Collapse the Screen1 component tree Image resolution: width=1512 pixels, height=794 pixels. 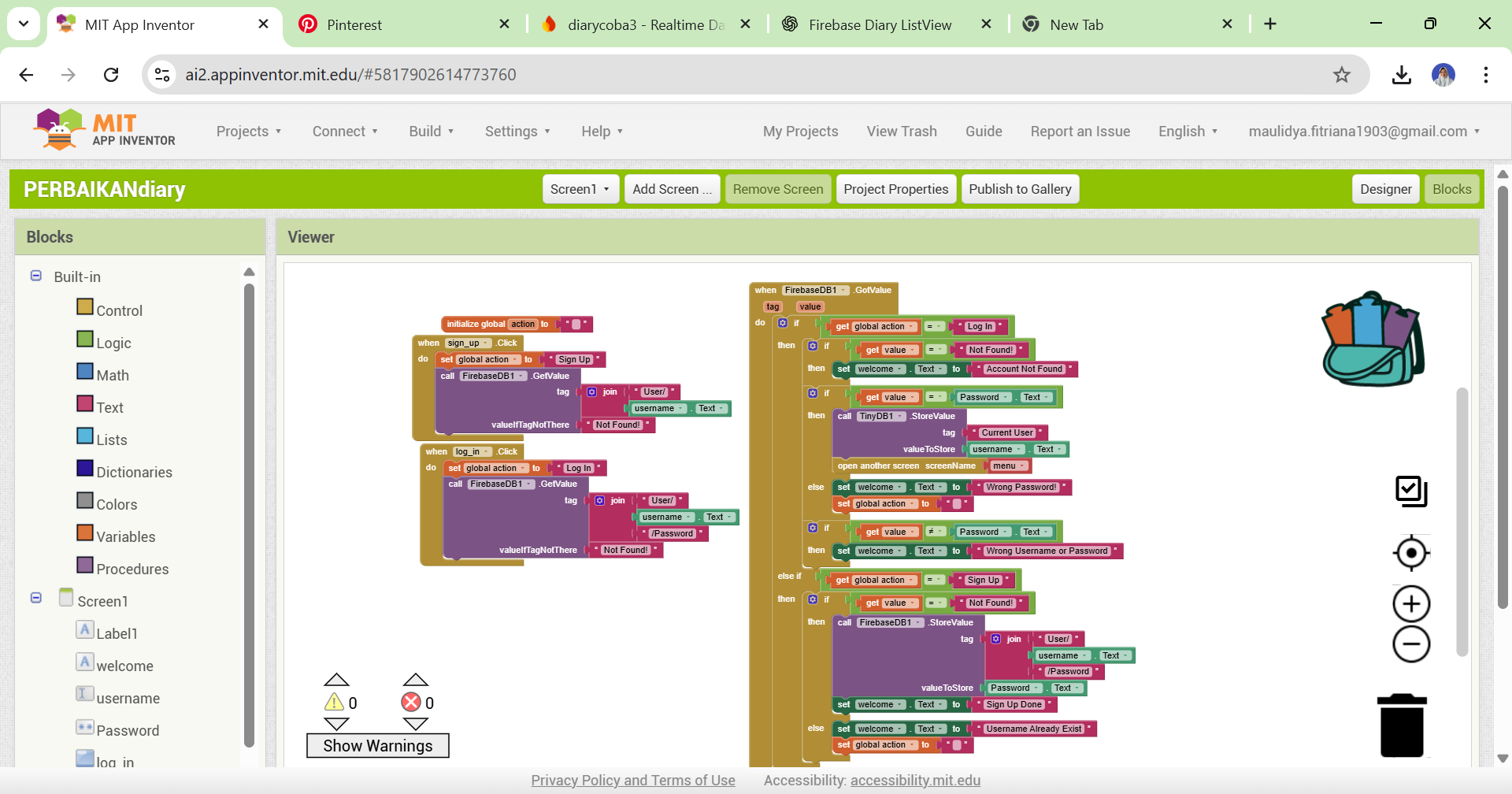pyautogui.click(x=36, y=598)
